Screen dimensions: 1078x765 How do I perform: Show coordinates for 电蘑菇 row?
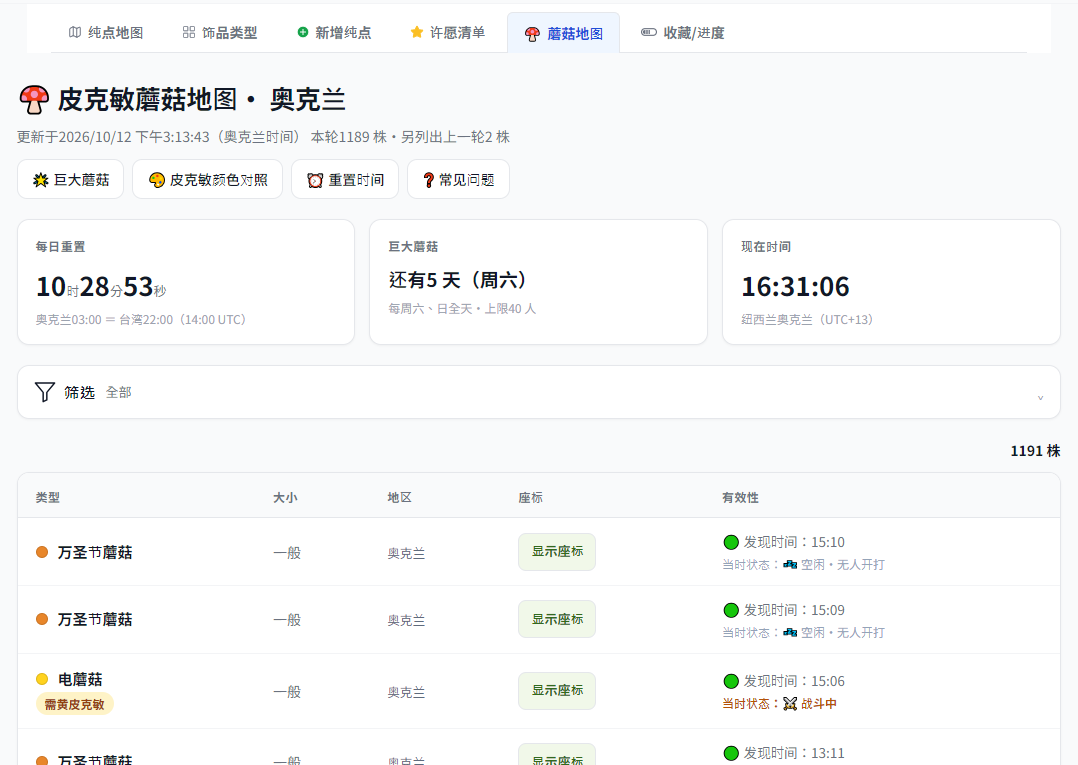557,691
